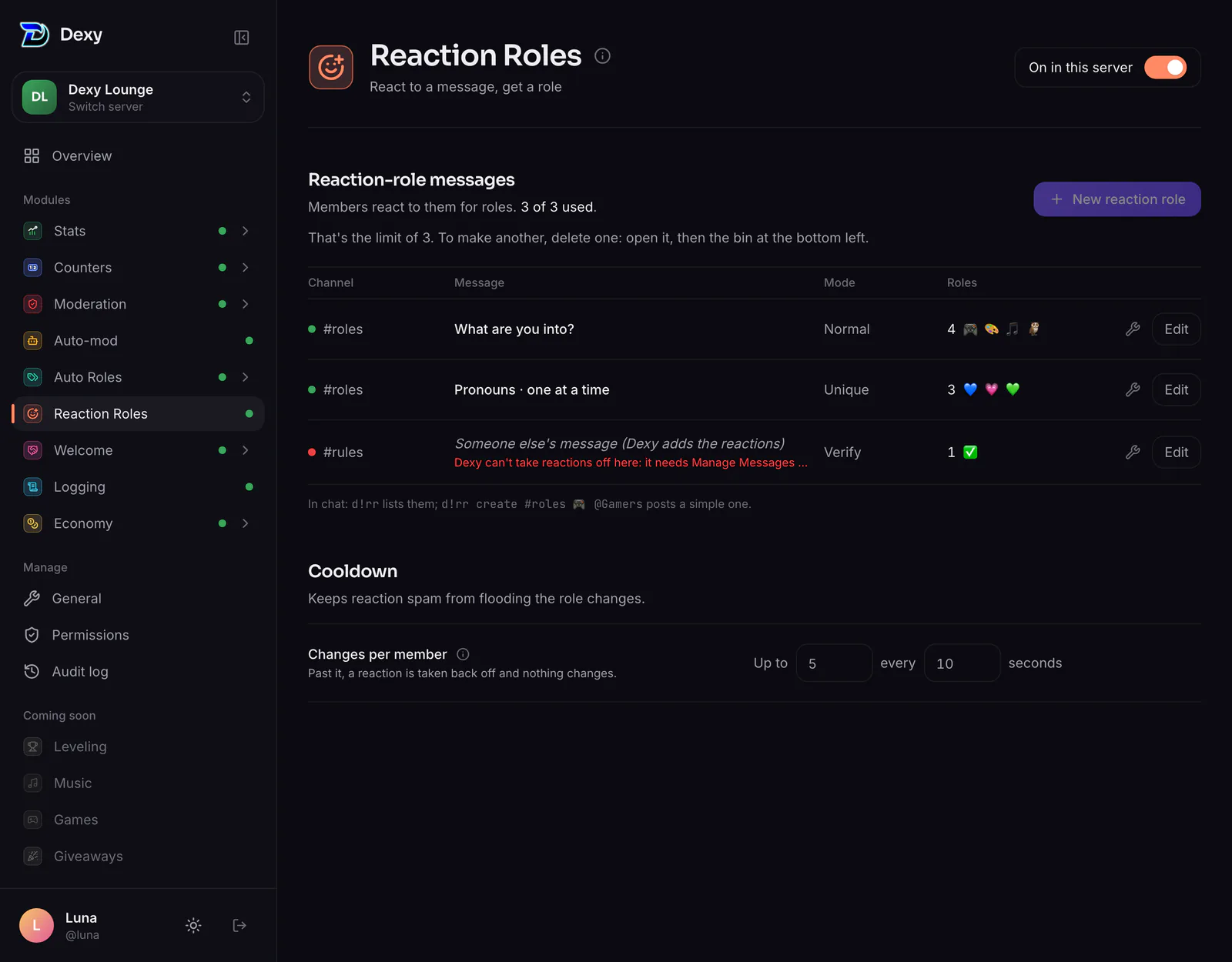Expand the Welcome module chevron
The height and width of the screenshot is (962, 1232).
tap(246, 450)
